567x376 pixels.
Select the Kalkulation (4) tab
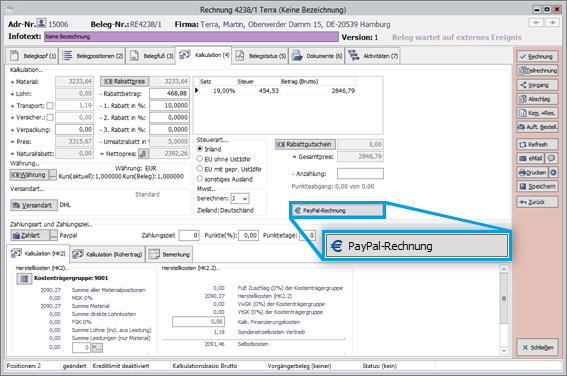click(204, 55)
